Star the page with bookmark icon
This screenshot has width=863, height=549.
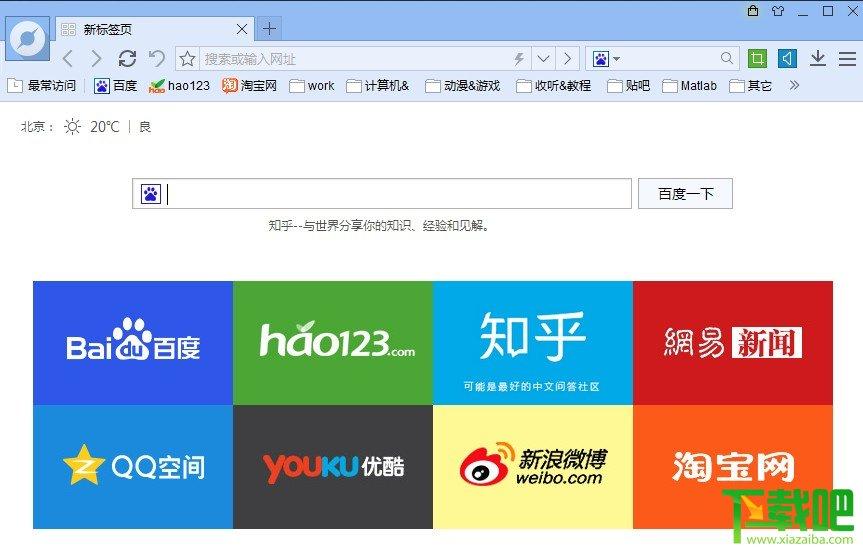tap(187, 59)
